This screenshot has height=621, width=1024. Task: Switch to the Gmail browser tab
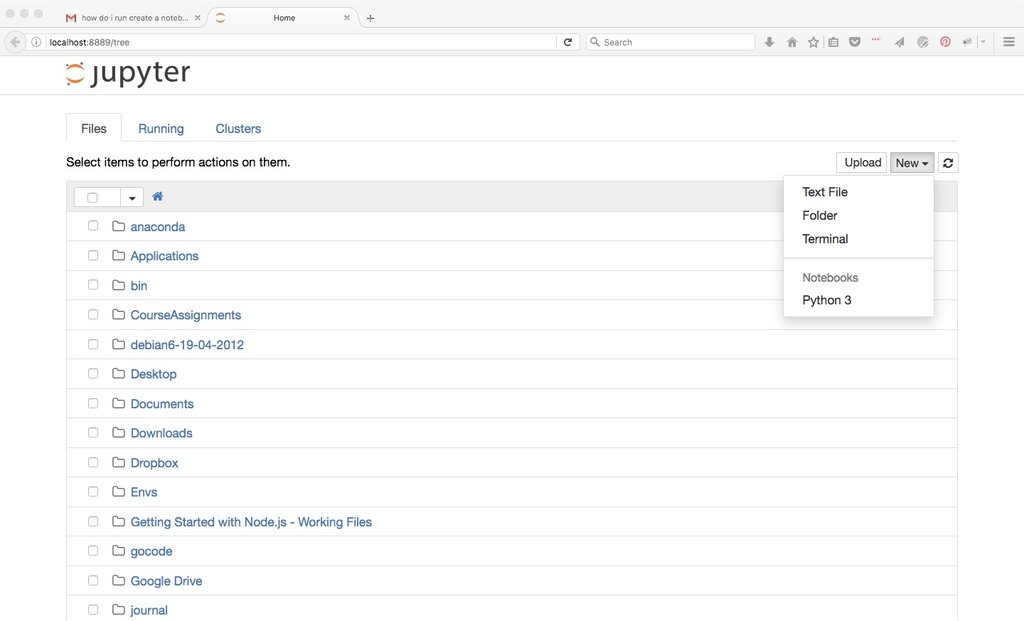coord(134,18)
